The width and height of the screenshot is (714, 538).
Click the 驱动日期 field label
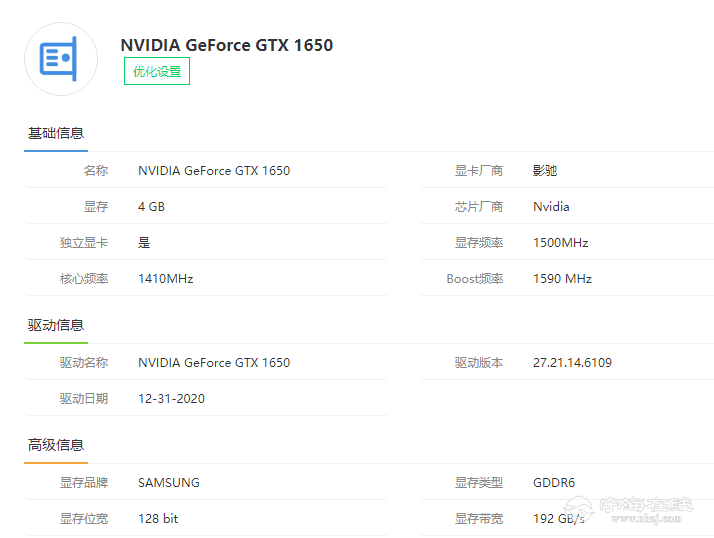[84, 399]
